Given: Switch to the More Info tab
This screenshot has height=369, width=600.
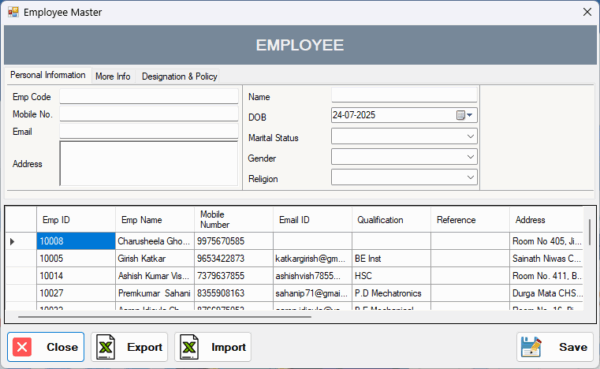Looking at the screenshot, I should pyautogui.click(x=113, y=77).
